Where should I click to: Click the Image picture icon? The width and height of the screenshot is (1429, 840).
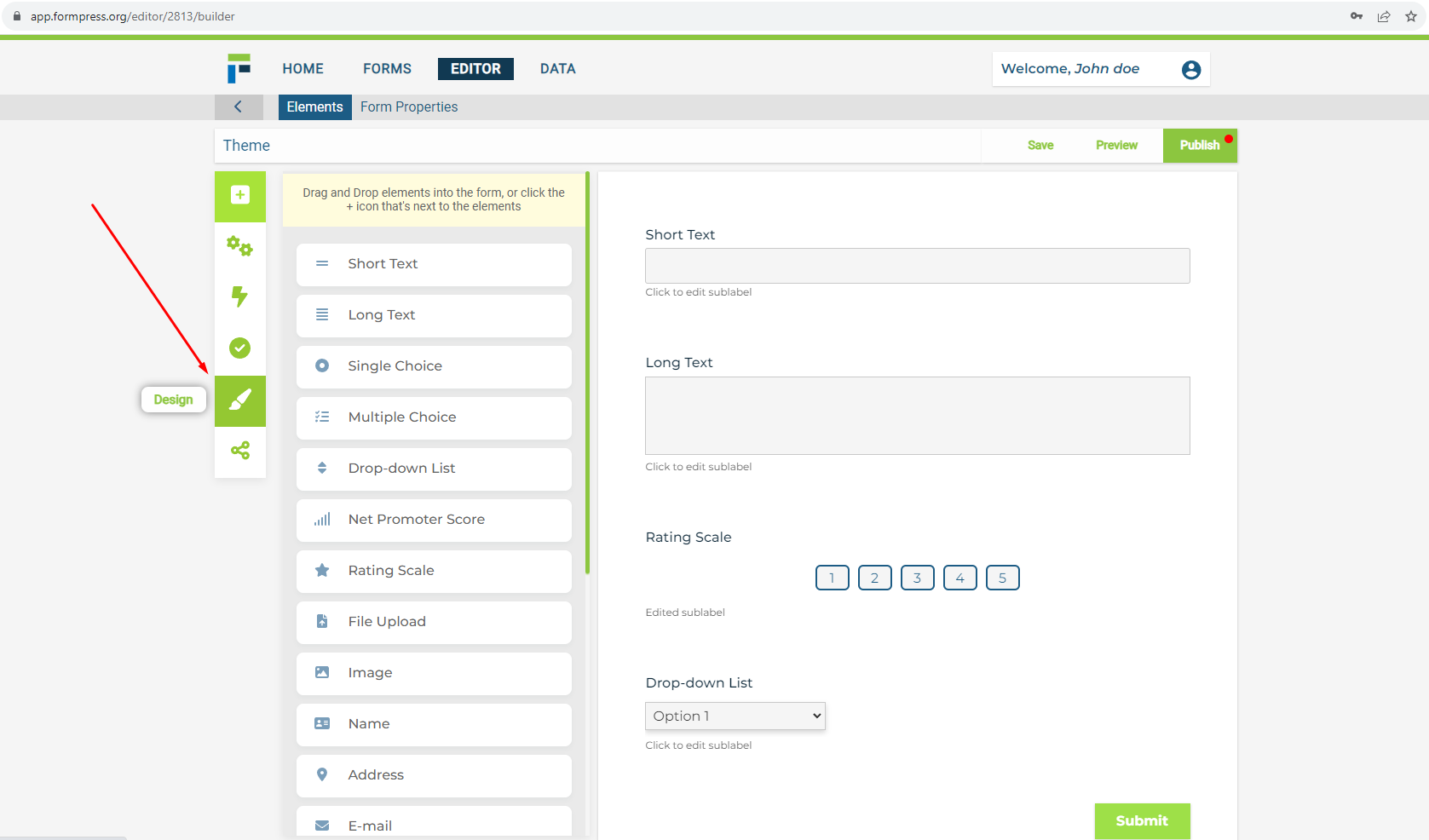click(x=322, y=672)
